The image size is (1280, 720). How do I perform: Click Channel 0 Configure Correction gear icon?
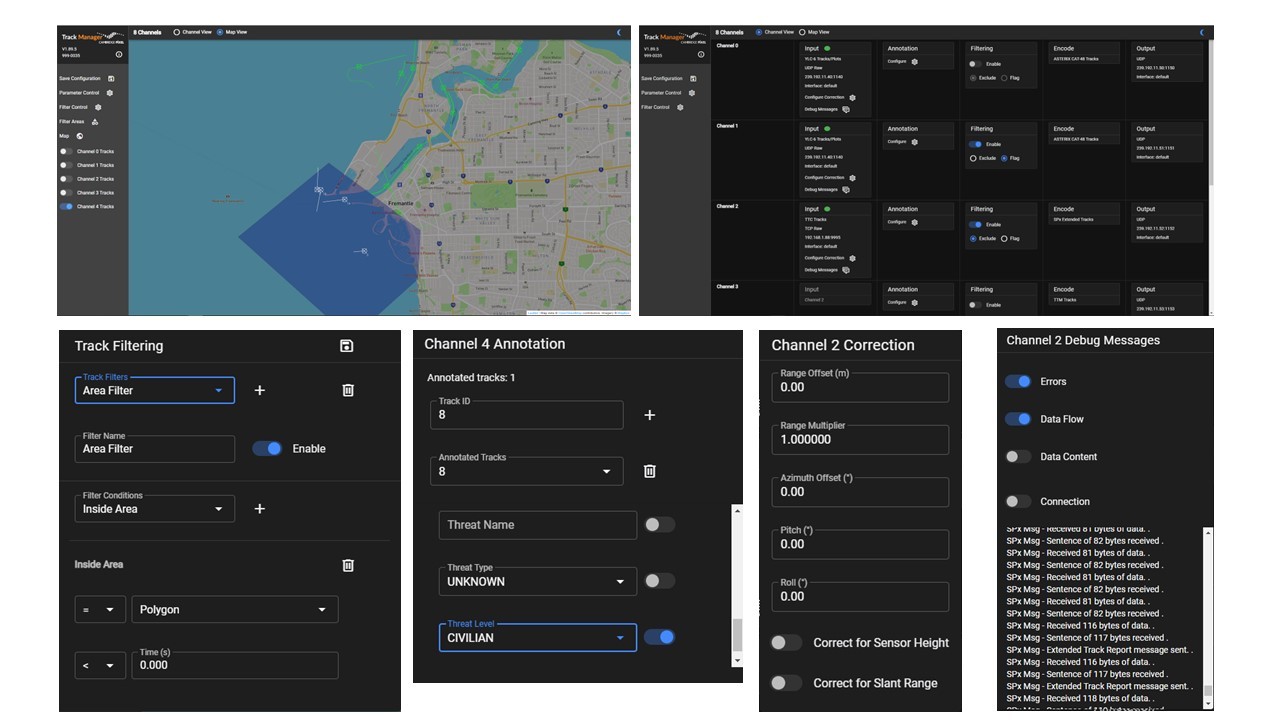[x=852, y=98]
